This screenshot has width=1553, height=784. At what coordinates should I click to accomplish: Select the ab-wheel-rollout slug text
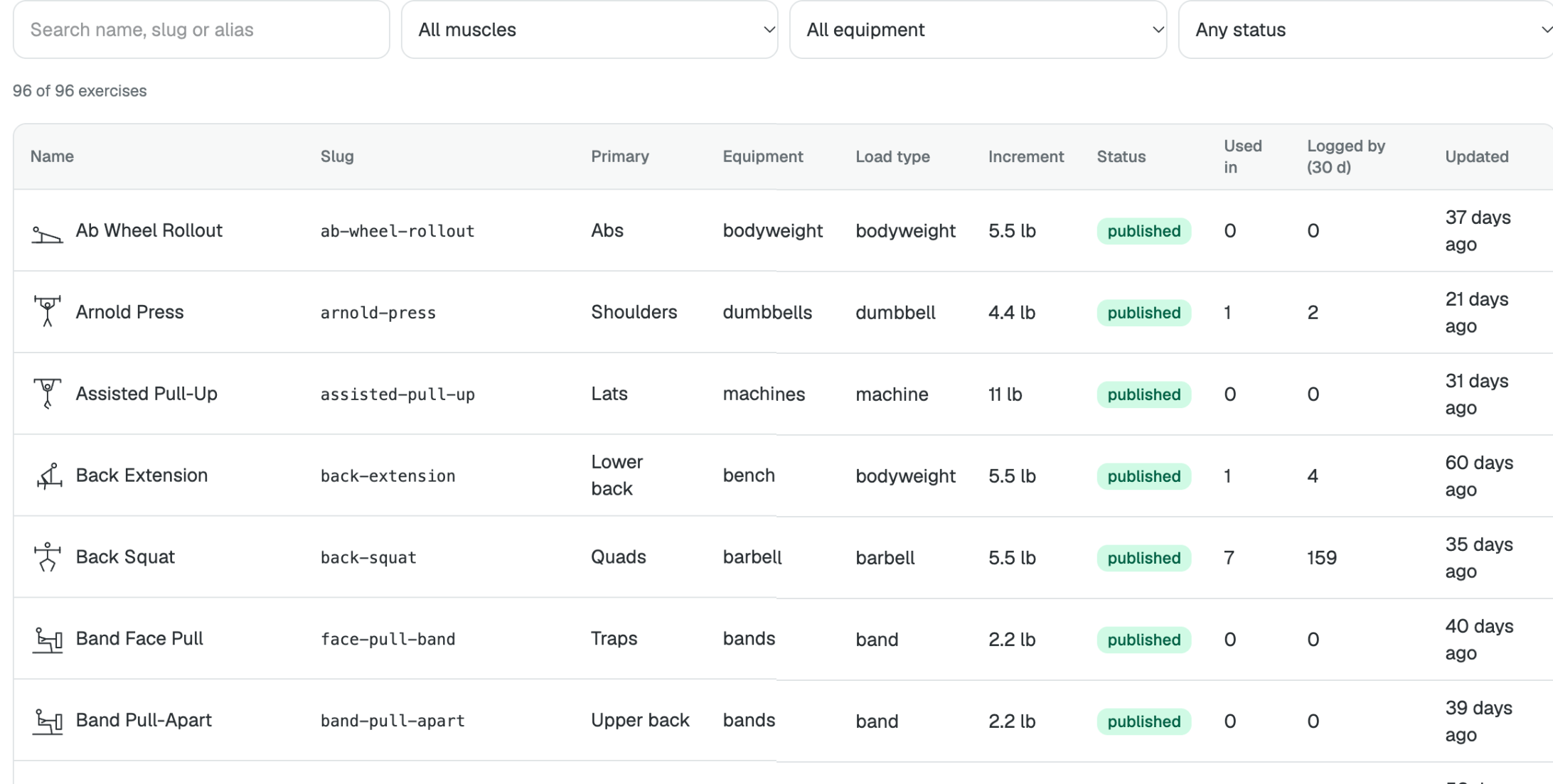pos(397,231)
